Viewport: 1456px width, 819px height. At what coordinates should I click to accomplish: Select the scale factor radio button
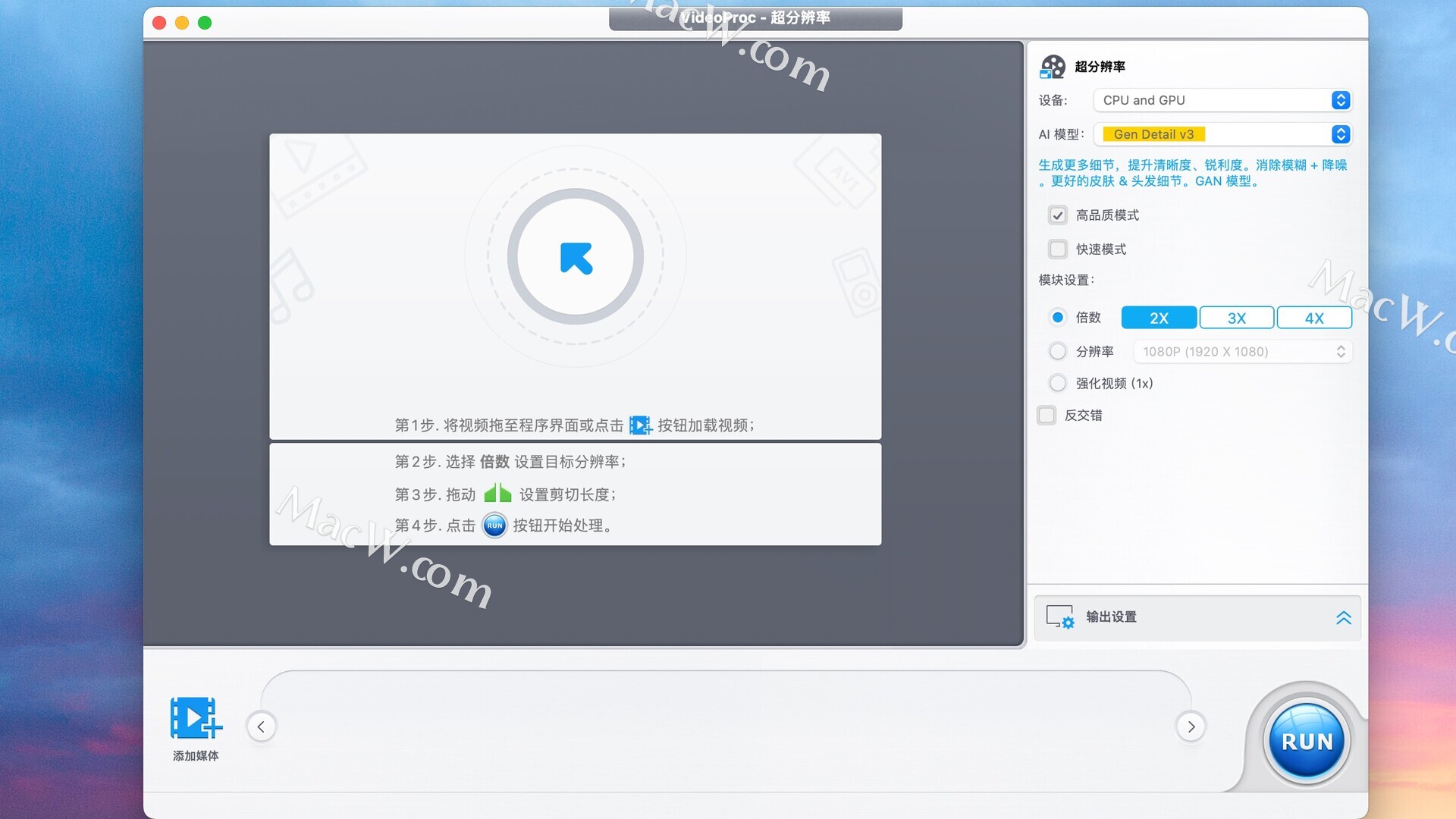coord(1057,317)
